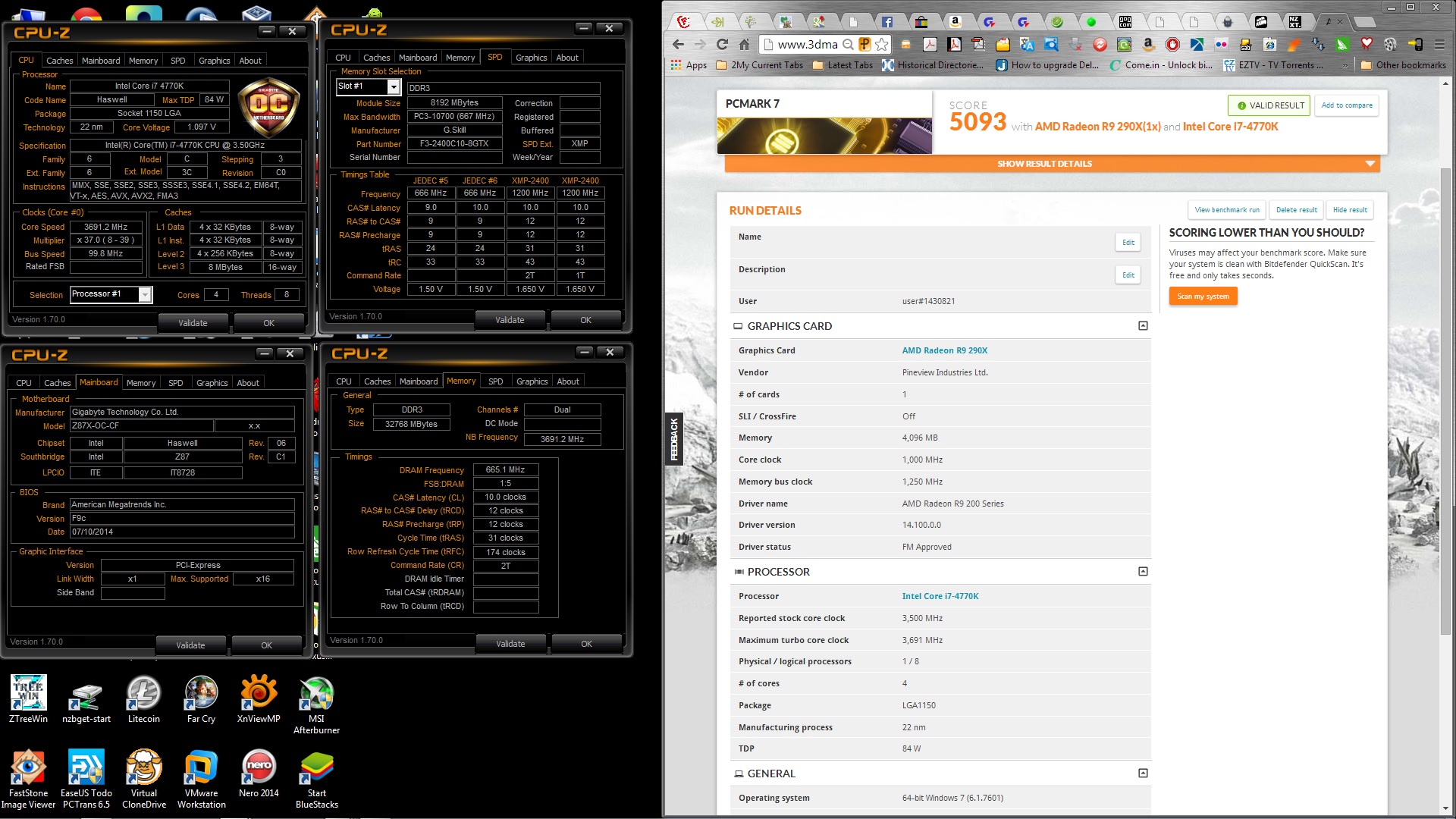1456x819 pixels.
Task: Click the red stop-sign Adblock extension icon
Action: 1172,45
